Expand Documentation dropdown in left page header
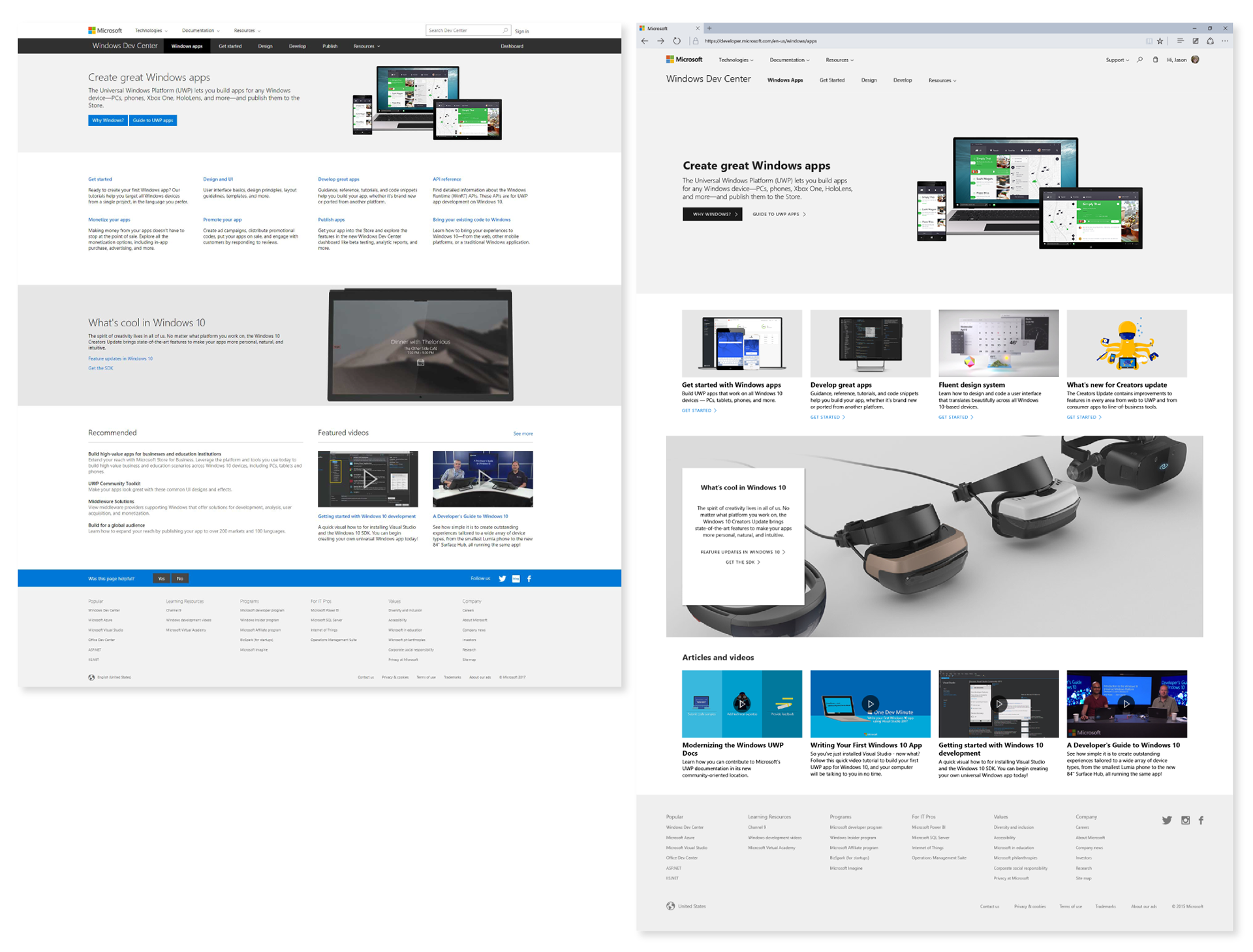Viewport: 1253px width, 952px height. tap(200, 31)
